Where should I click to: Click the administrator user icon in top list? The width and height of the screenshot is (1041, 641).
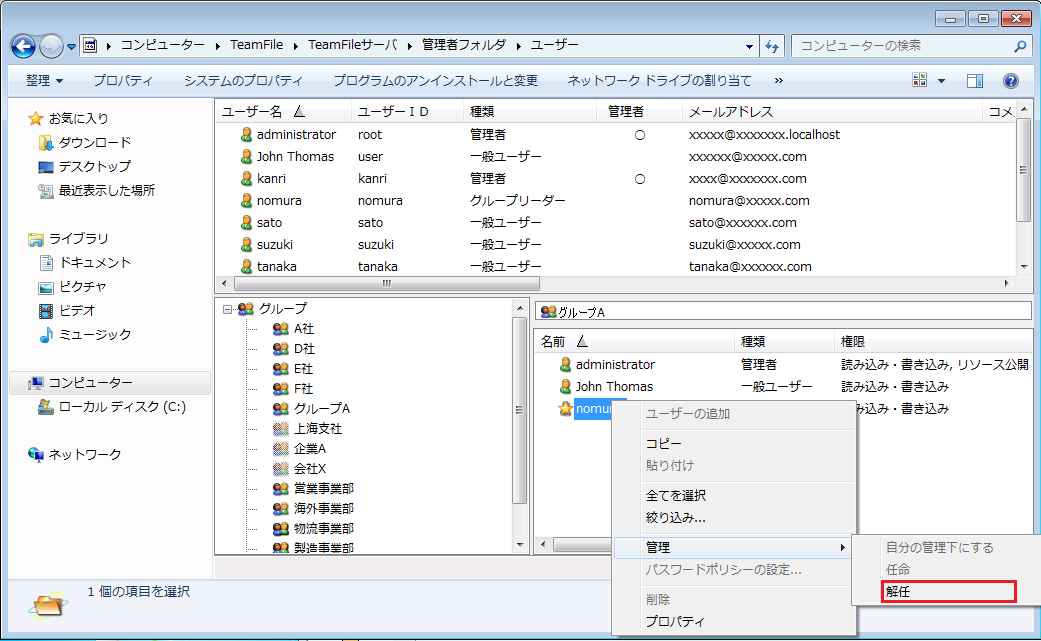246,135
